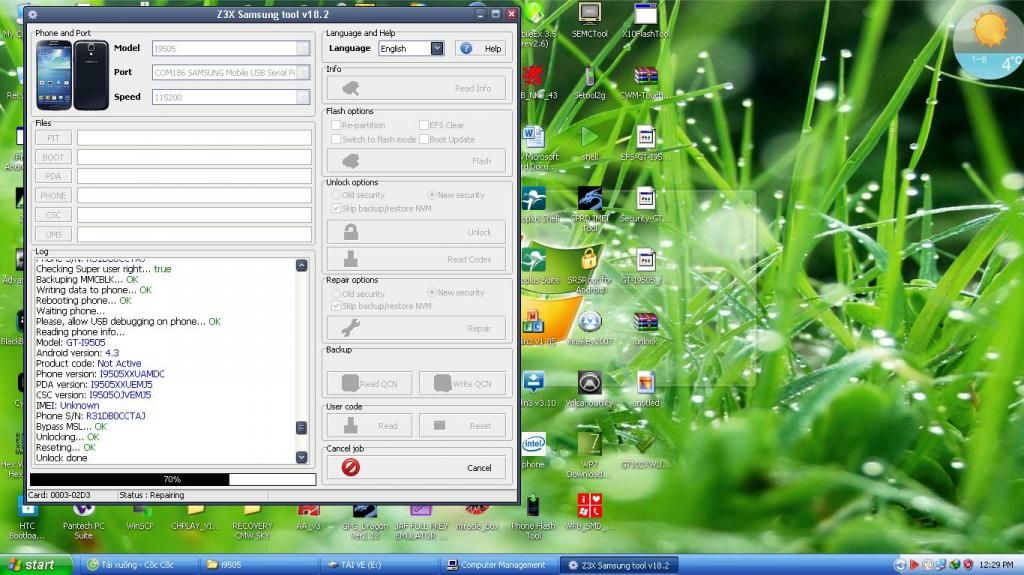Open the SRSRoot for Android desktop icon
Screen dimensions: 1024x575
[589, 271]
